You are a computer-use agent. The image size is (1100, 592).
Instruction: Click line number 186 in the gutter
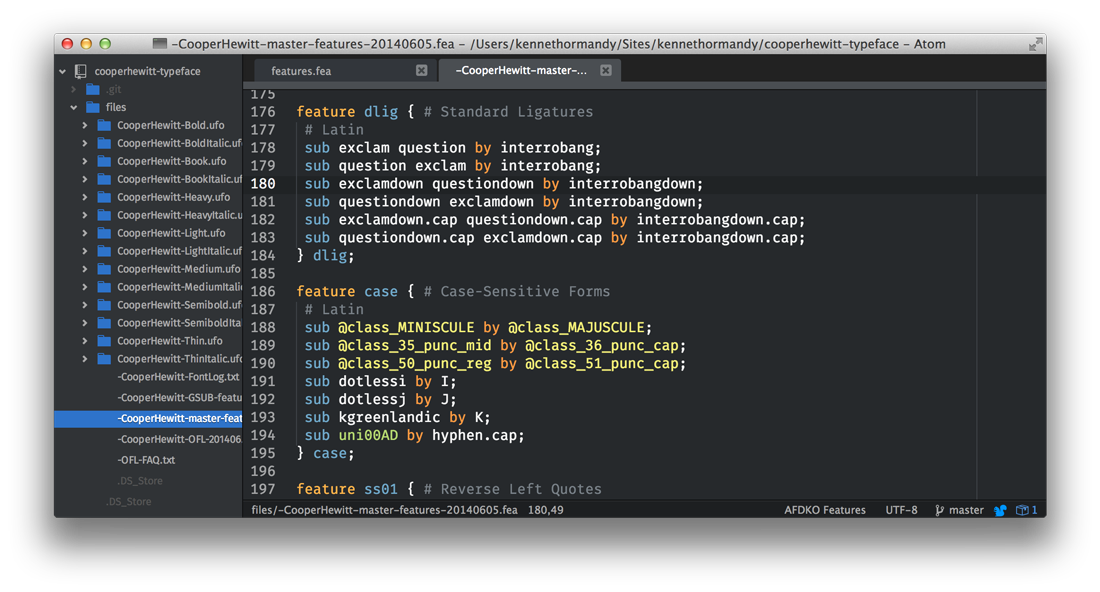point(263,291)
